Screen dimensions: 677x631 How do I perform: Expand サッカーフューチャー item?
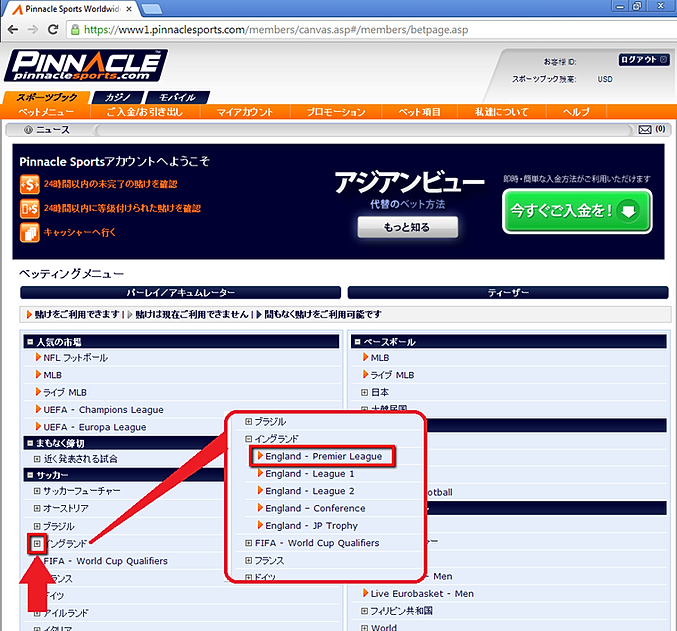click(37, 491)
